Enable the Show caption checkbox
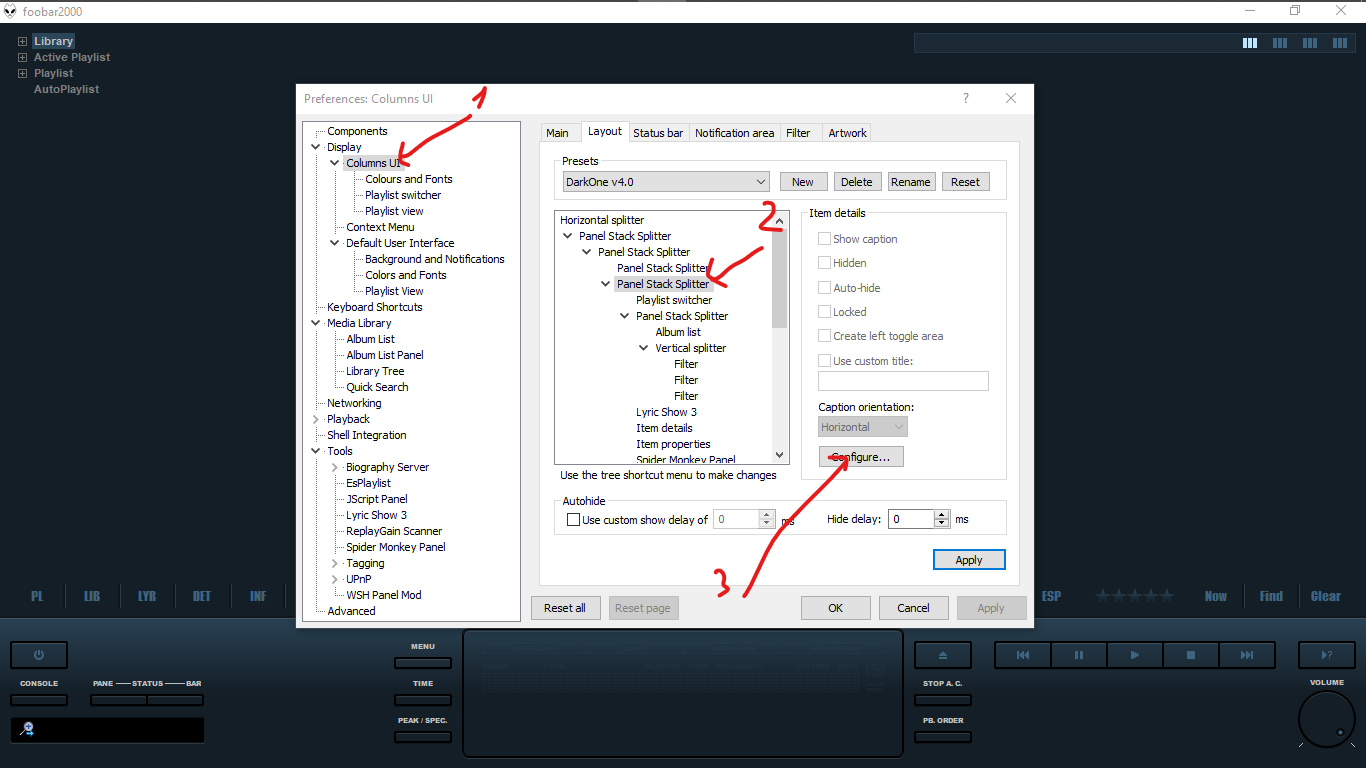This screenshot has height=768, width=1366. point(825,239)
